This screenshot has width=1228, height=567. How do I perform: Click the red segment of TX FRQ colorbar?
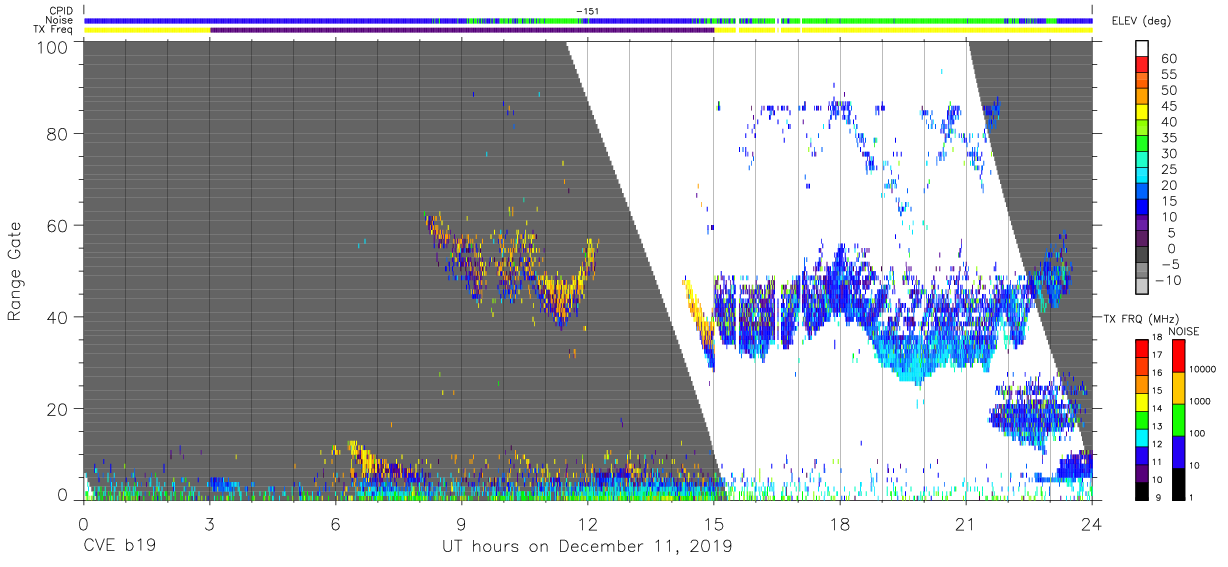(x=1142, y=349)
